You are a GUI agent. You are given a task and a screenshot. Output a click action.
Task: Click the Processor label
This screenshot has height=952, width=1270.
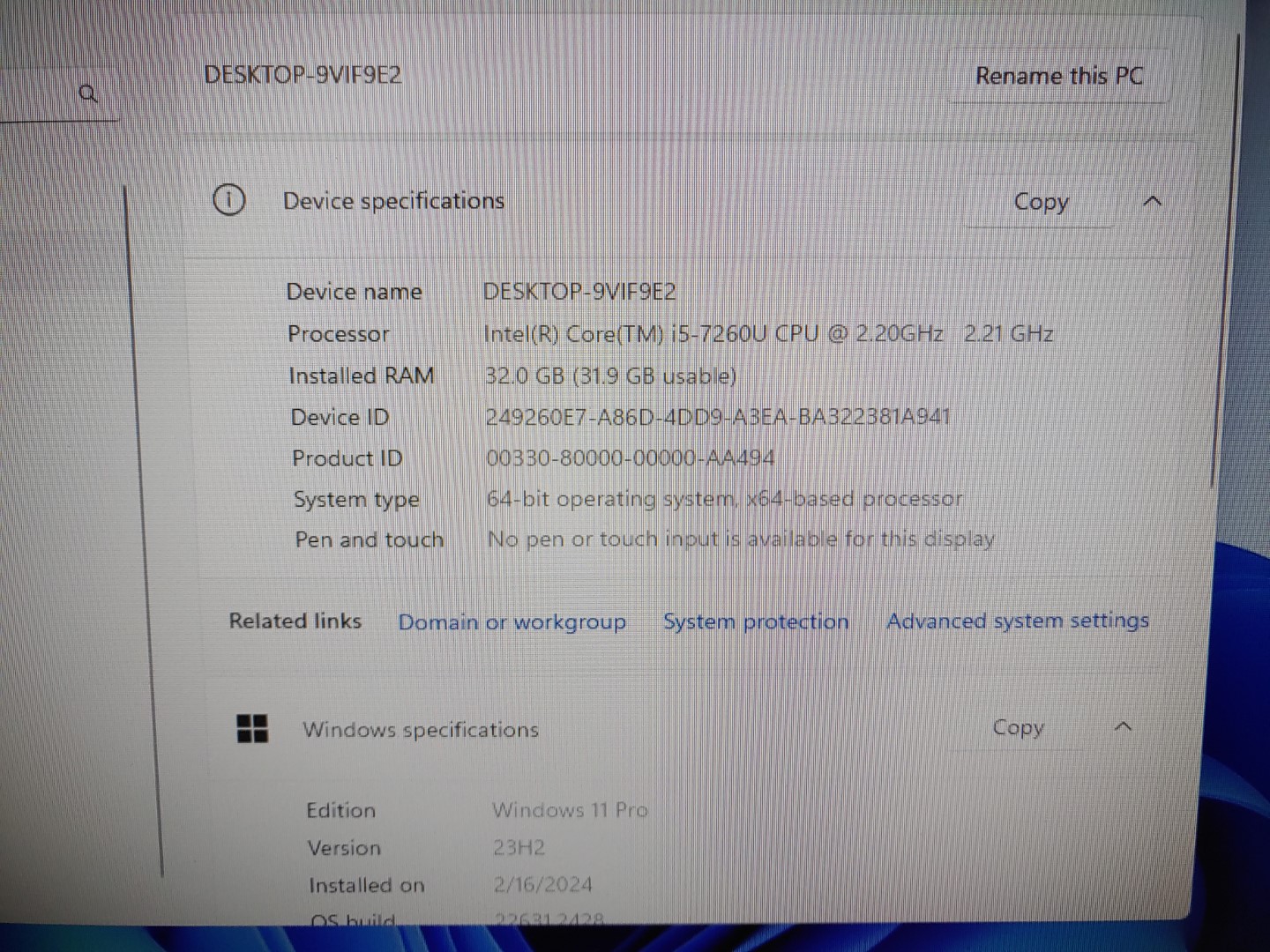pos(338,334)
